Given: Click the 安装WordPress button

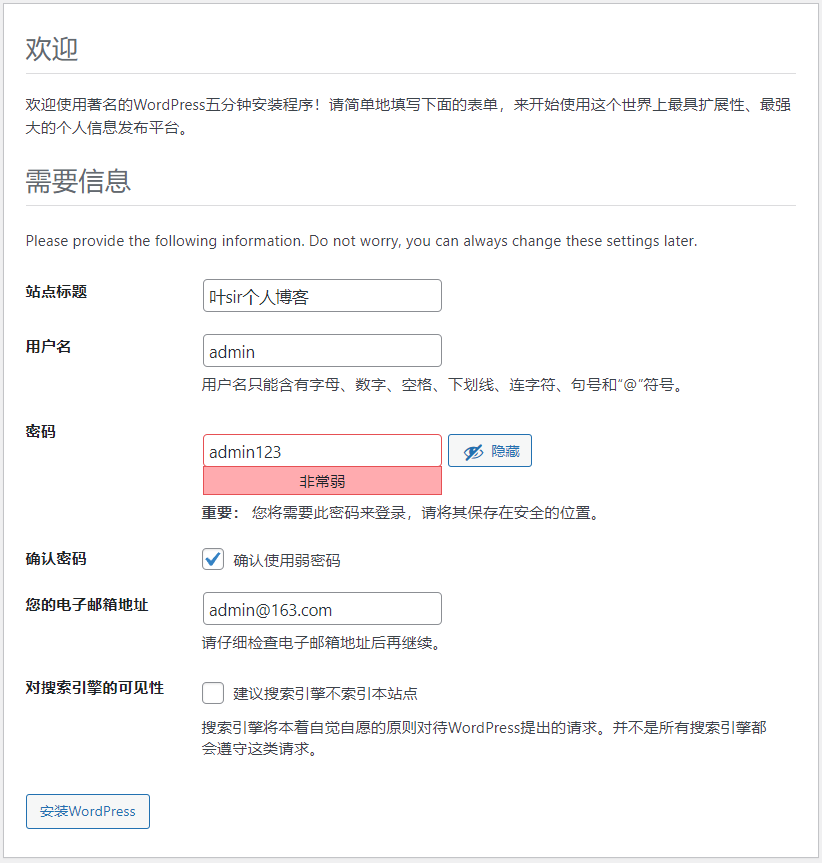Looking at the screenshot, I should coord(88,811).
